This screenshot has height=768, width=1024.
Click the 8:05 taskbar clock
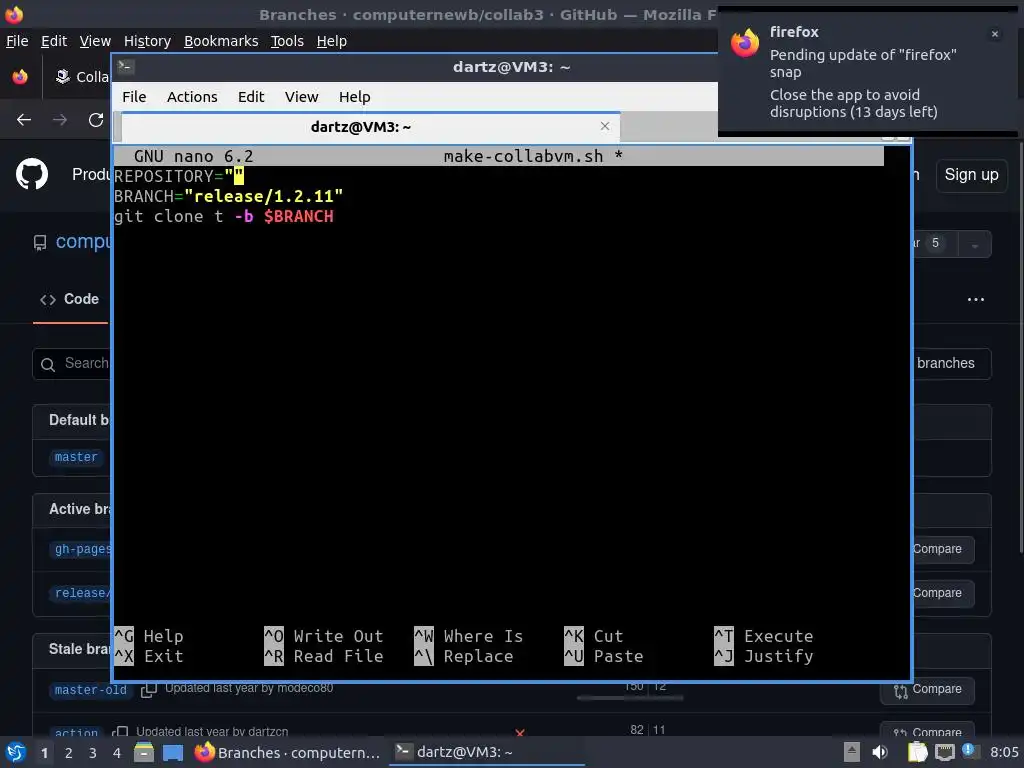[x=1004, y=752]
